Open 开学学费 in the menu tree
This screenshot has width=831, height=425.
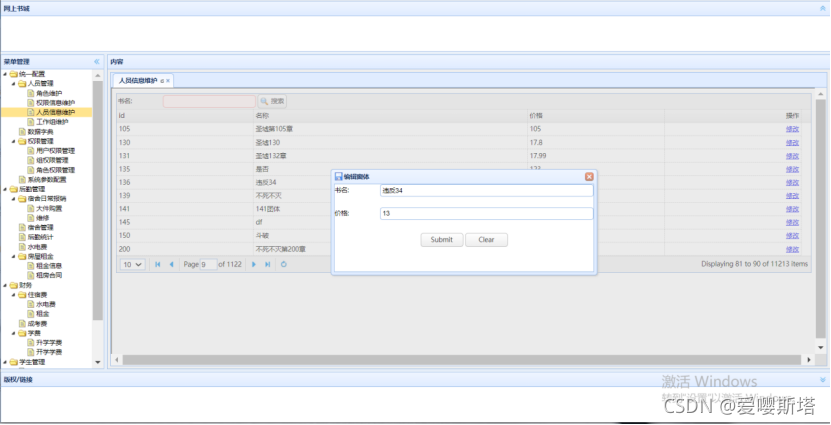[49, 352]
